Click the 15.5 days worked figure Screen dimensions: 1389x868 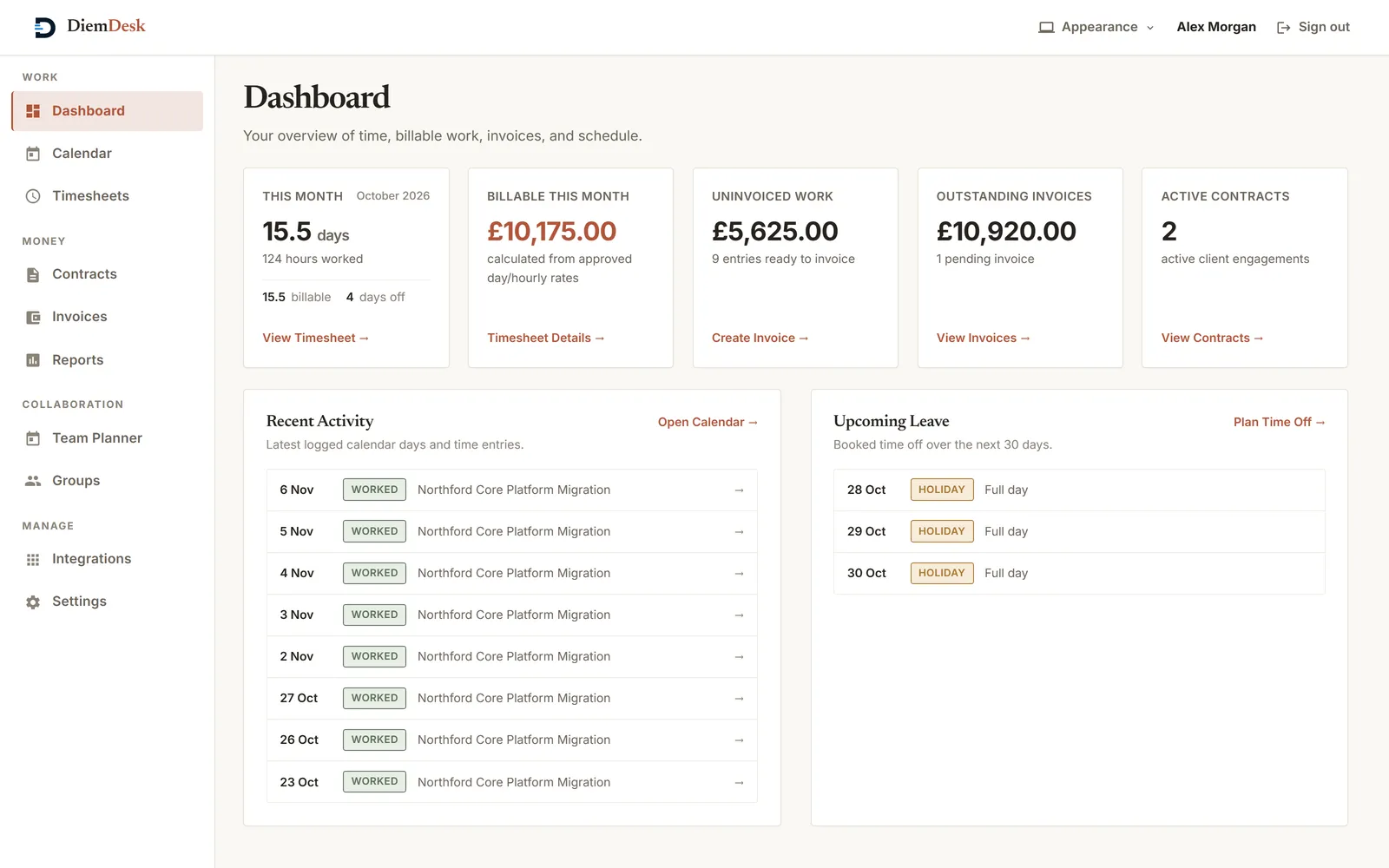[306, 232]
